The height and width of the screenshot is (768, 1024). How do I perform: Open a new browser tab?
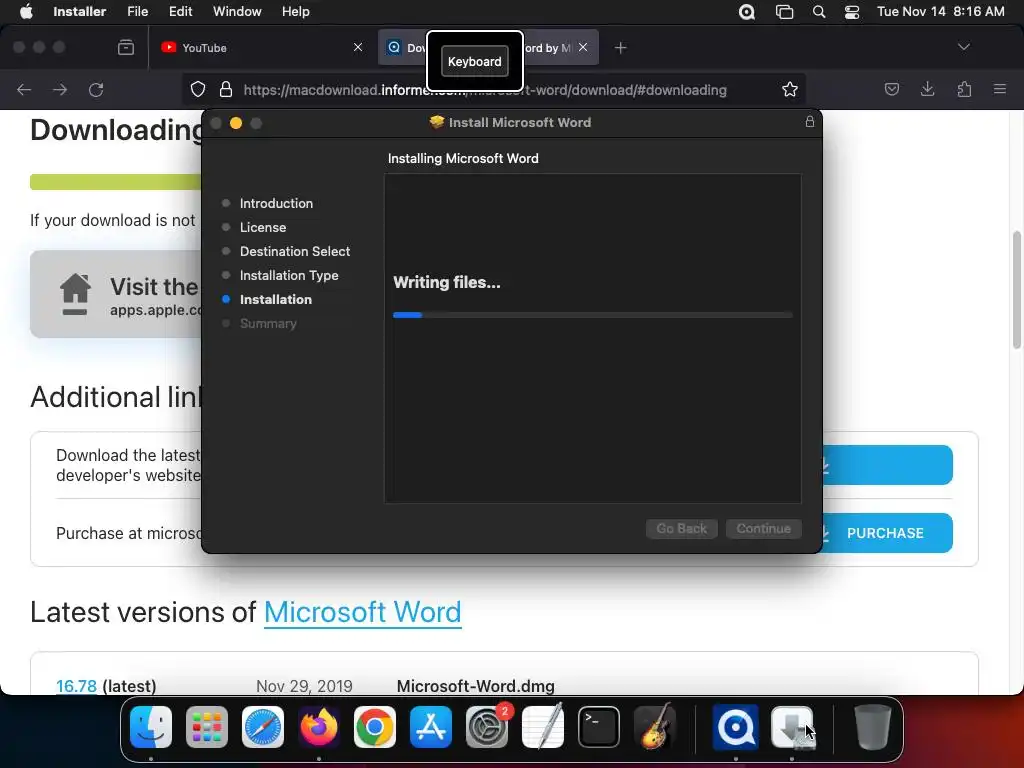click(620, 48)
